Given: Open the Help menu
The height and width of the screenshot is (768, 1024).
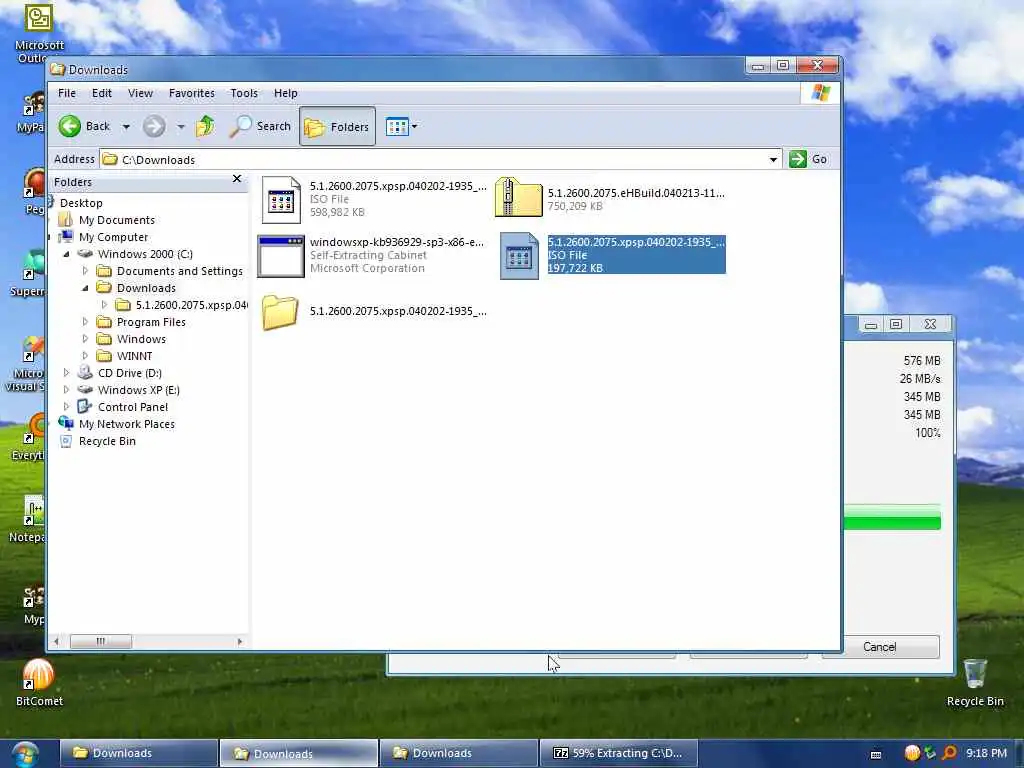Looking at the screenshot, I should (285, 93).
